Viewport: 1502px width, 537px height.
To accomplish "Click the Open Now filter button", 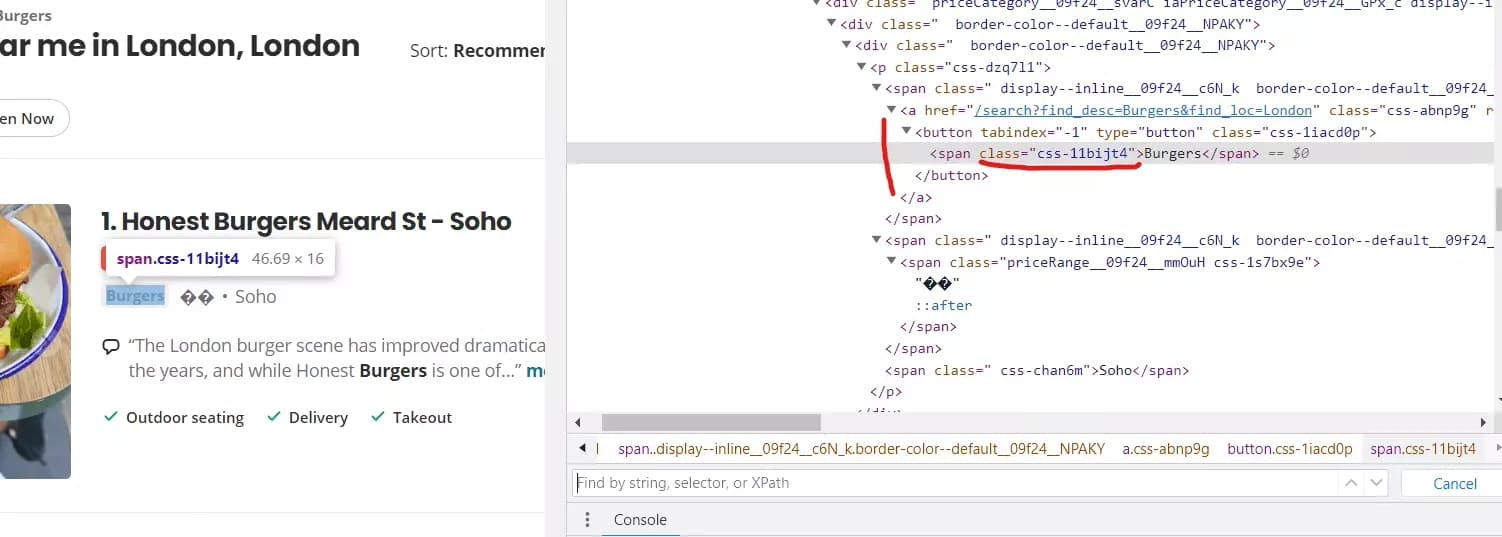I will (x=30, y=118).
